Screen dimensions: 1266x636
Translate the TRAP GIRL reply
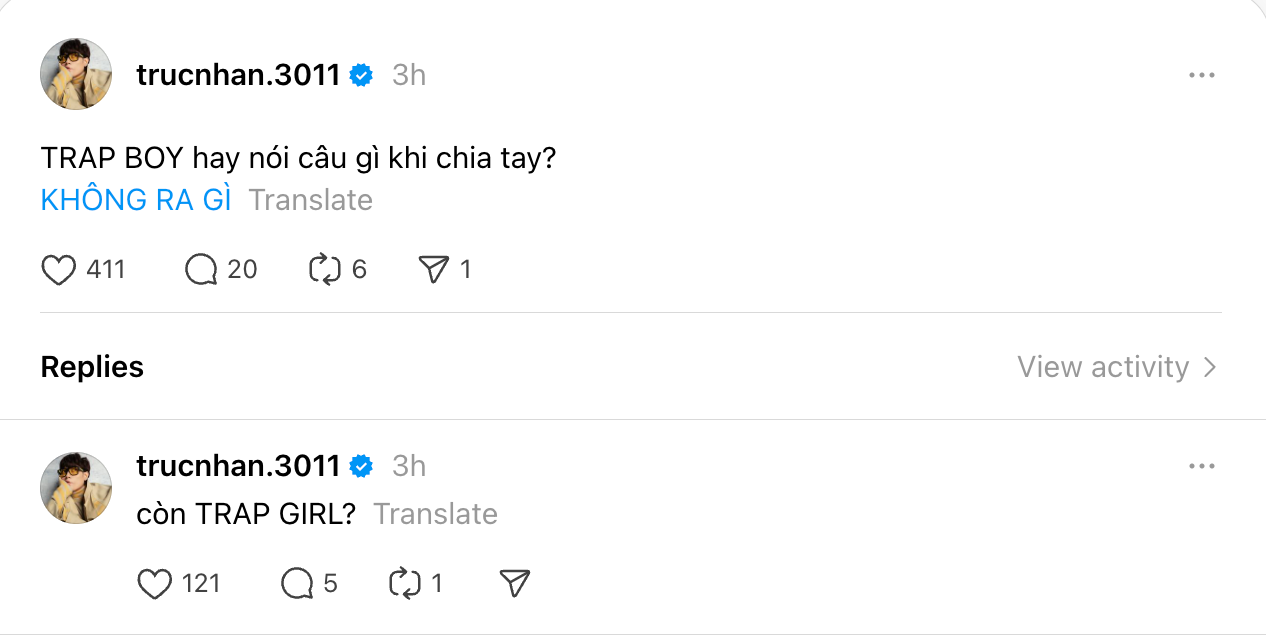pos(435,513)
